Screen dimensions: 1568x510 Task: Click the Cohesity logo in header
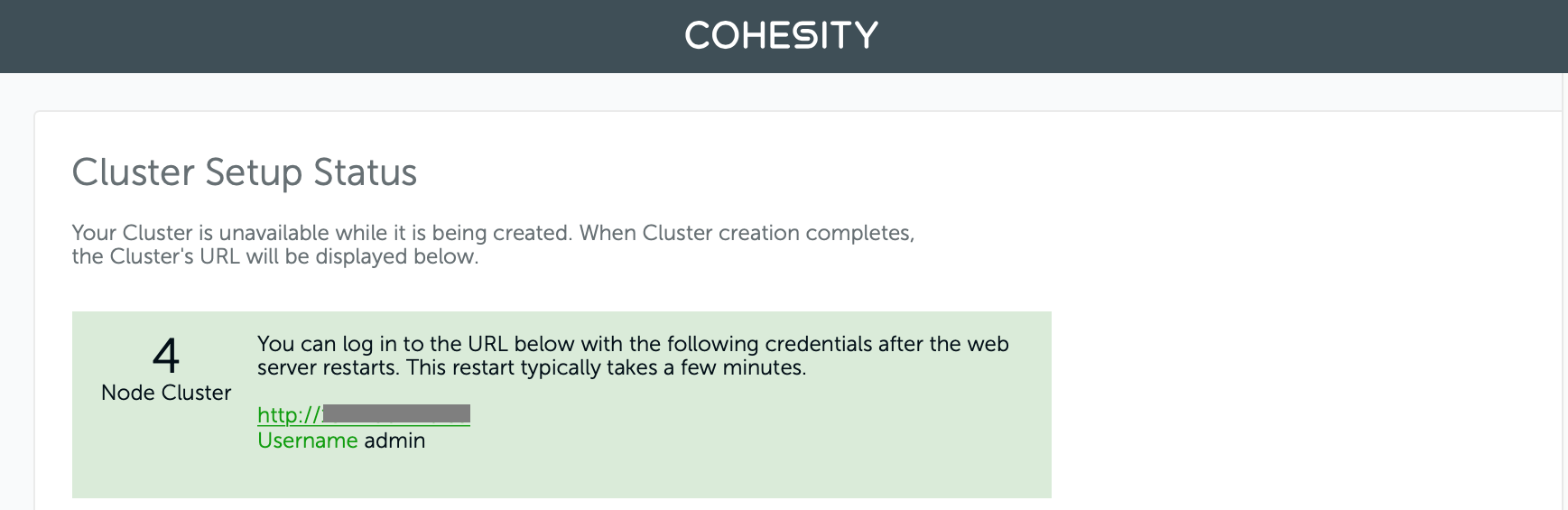tap(781, 35)
